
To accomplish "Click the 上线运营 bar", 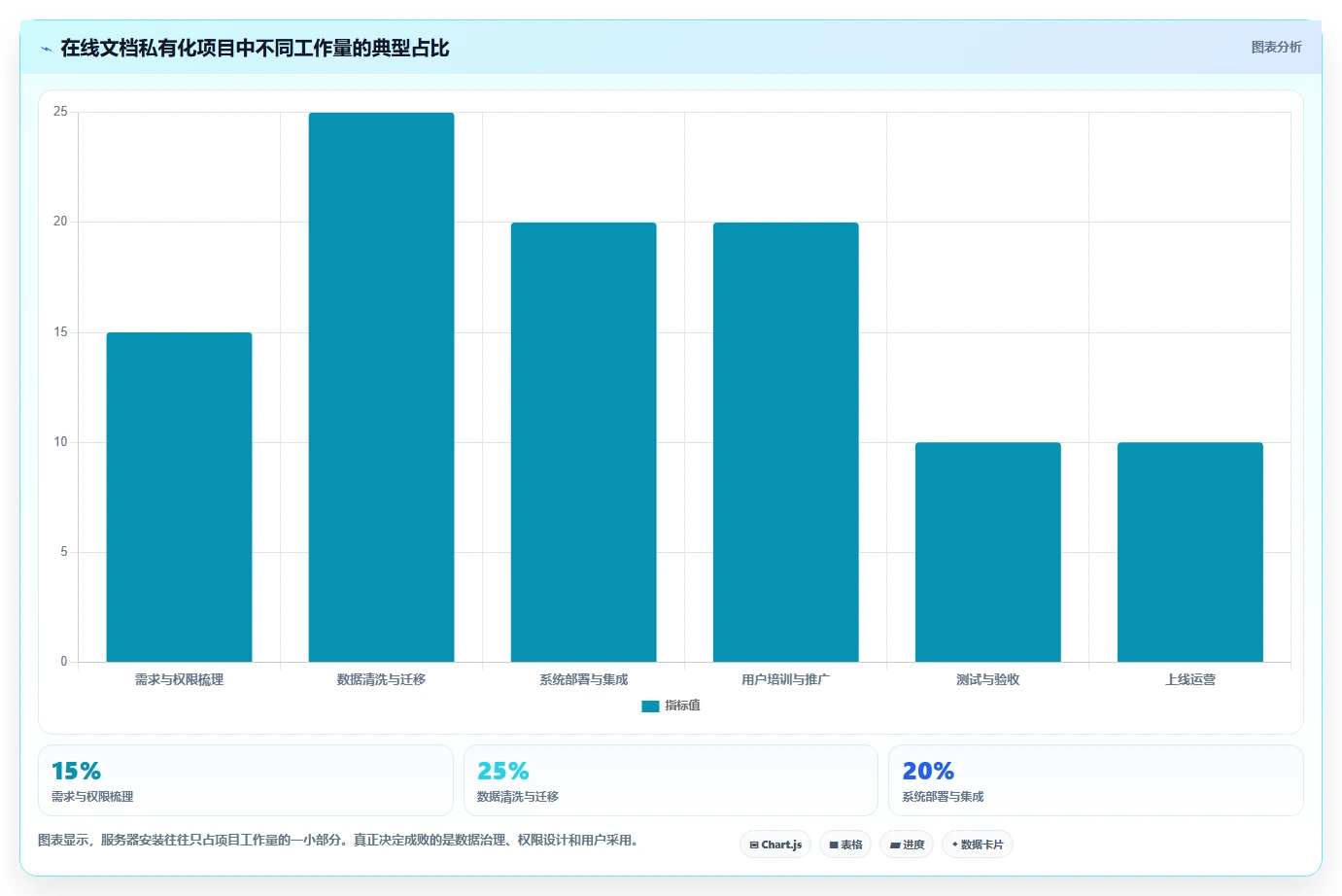I will coord(1189,552).
